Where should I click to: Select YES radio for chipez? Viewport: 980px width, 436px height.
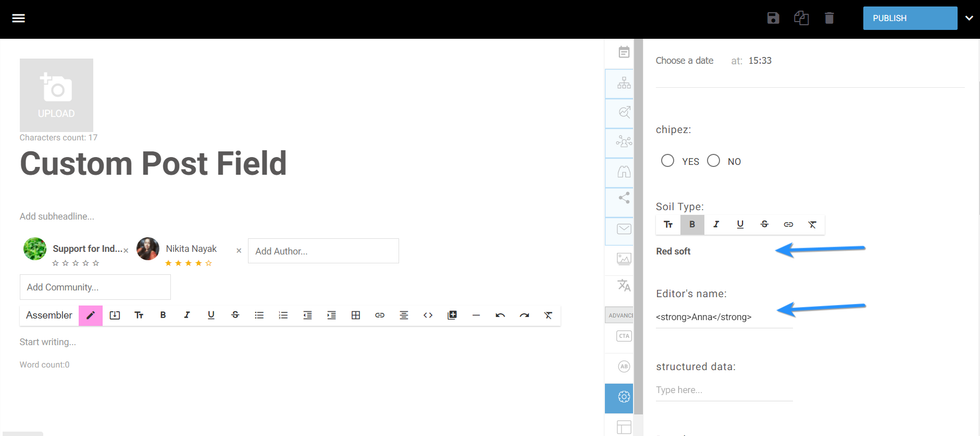tap(668, 161)
